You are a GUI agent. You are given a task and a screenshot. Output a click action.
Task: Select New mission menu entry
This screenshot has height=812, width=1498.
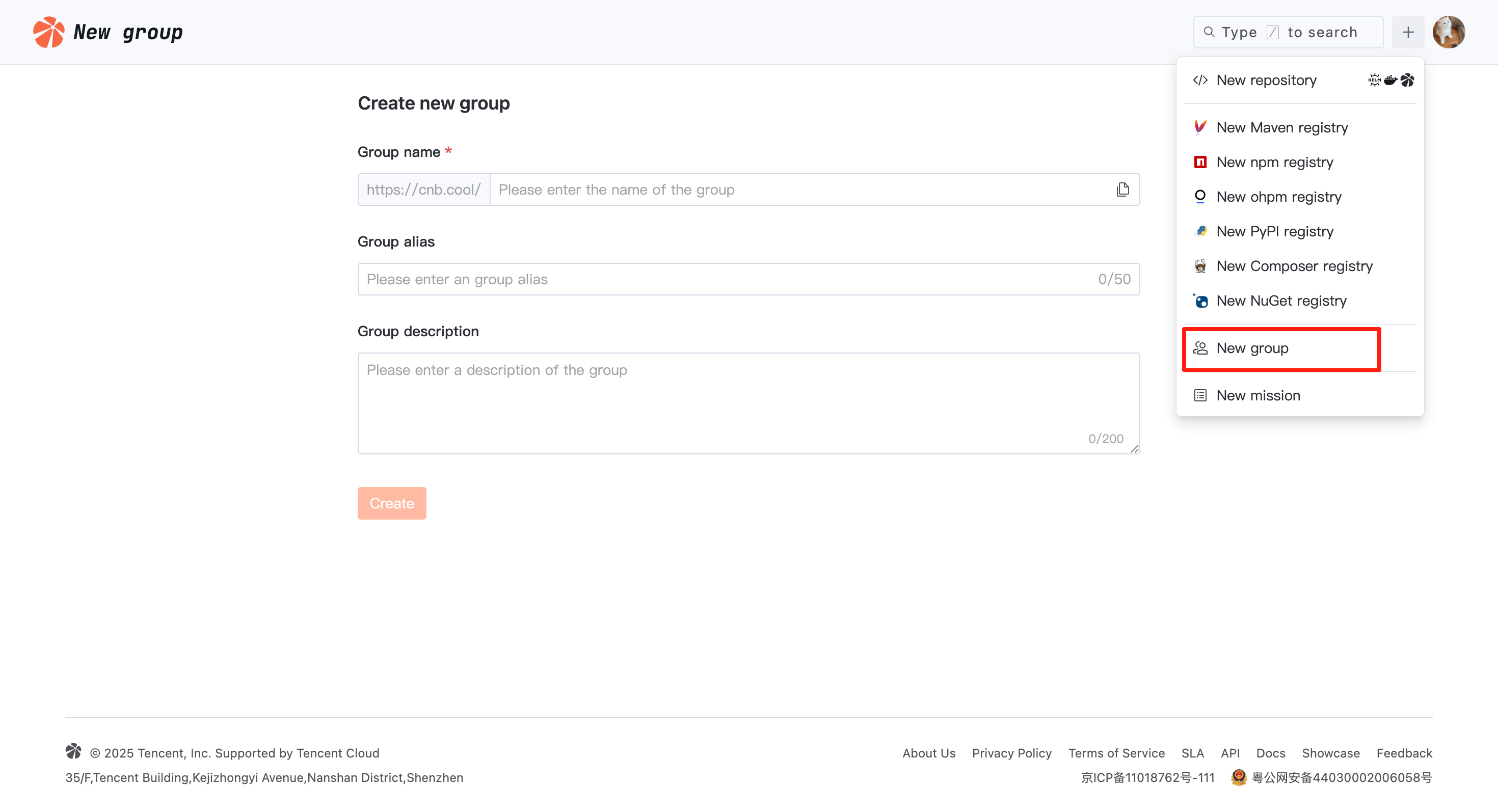[1258, 395]
